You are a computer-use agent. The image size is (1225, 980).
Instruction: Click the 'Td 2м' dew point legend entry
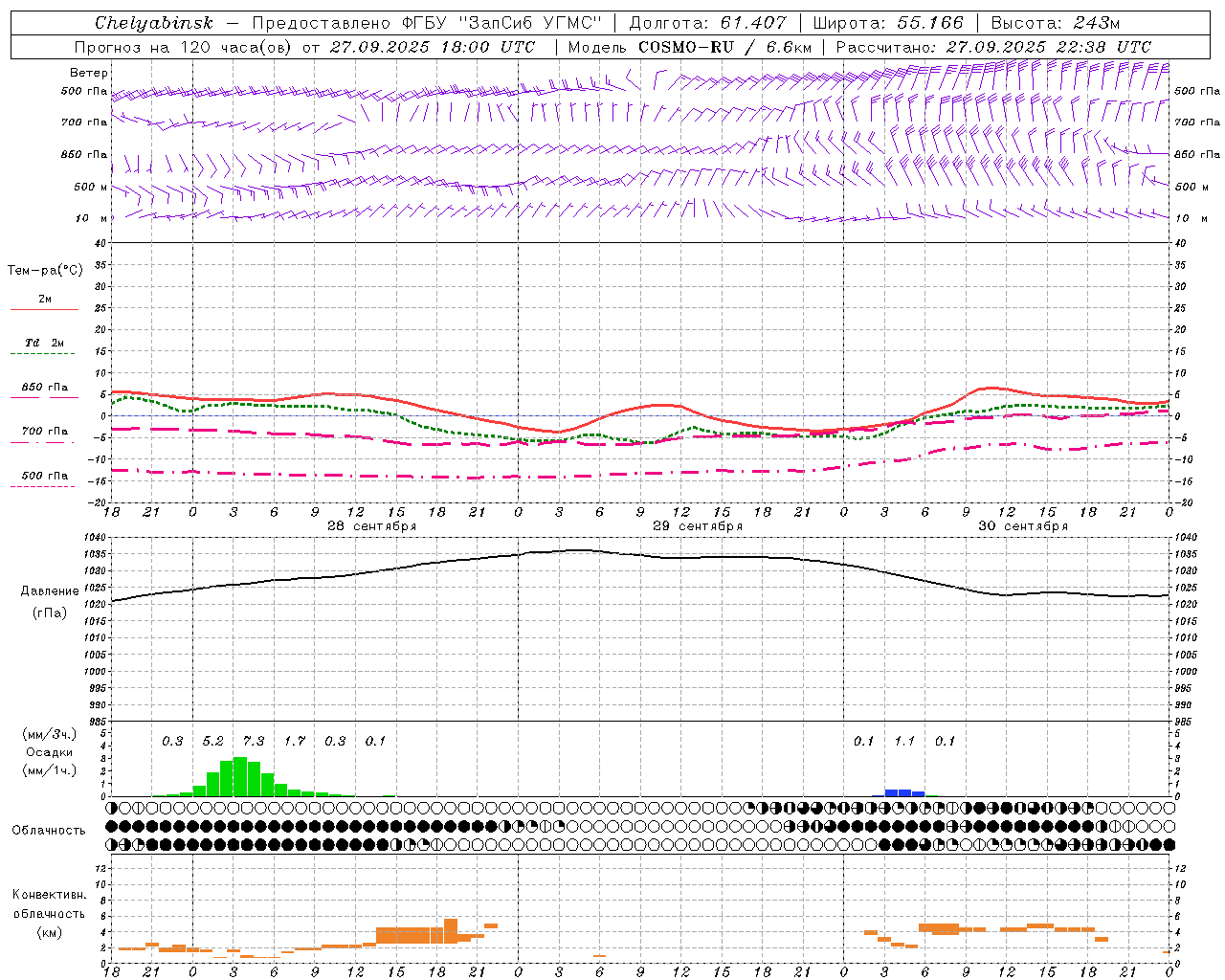coord(44,343)
